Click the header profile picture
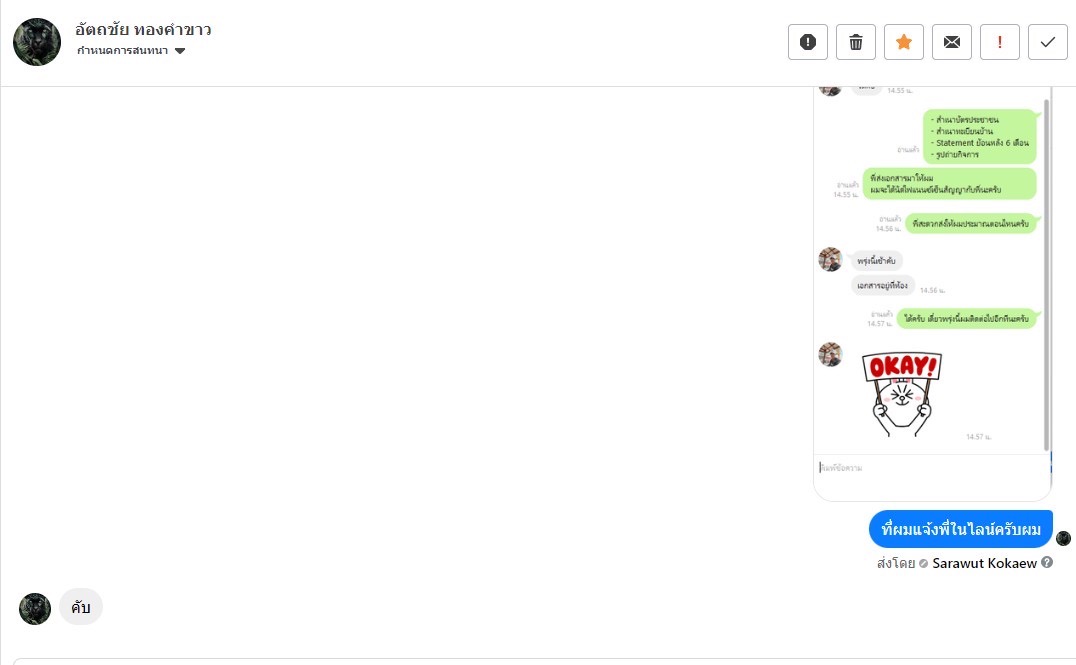The image size is (1076, 665). point(36,42)
